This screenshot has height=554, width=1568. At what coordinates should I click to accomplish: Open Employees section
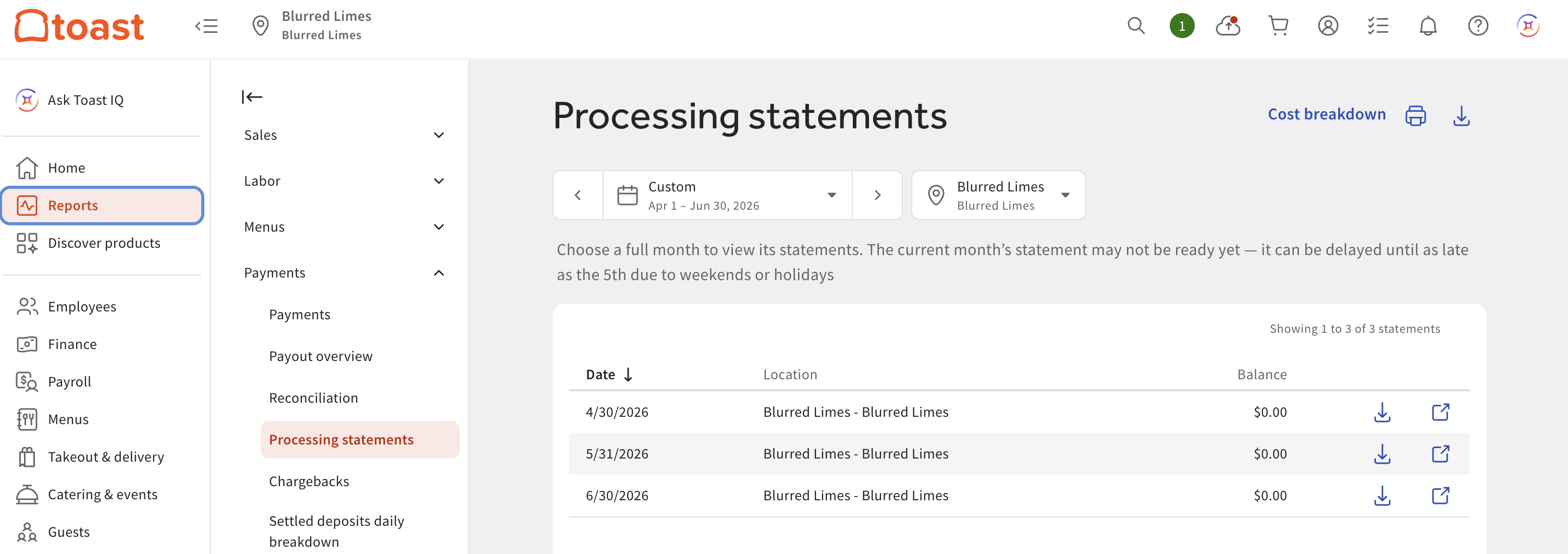pyautogui.click(x=102, y=307)
